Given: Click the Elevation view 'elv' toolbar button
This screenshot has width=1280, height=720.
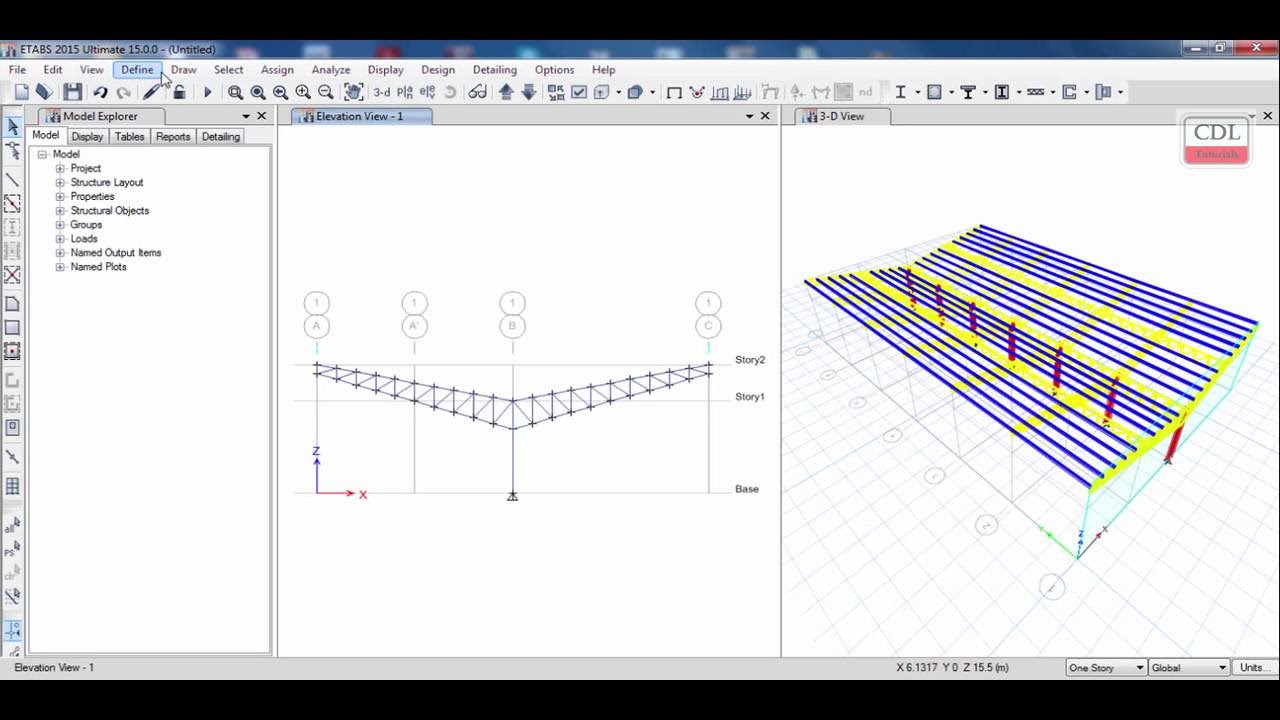Looking at the screenshot, I should [x=428, y=92].
